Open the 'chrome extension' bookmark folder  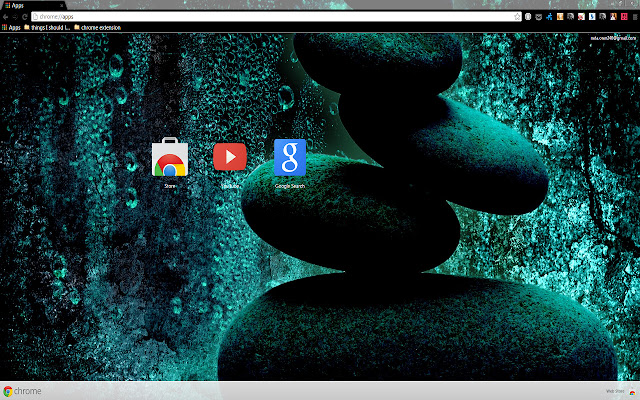[98, 28]
